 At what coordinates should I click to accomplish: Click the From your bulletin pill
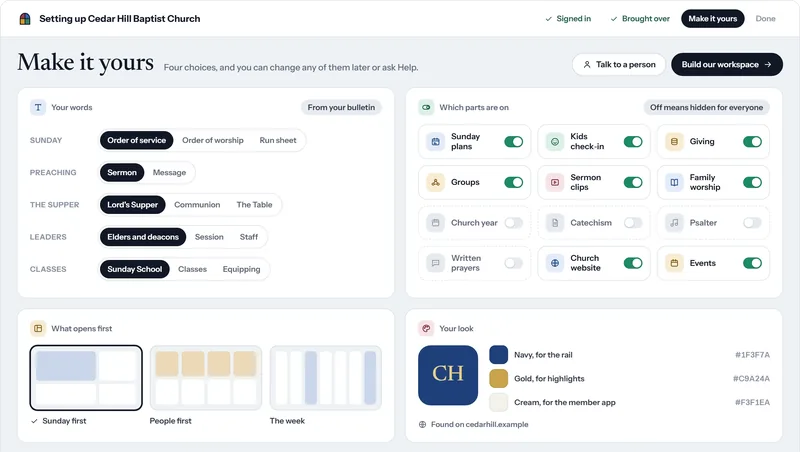(x=341, y=108)
